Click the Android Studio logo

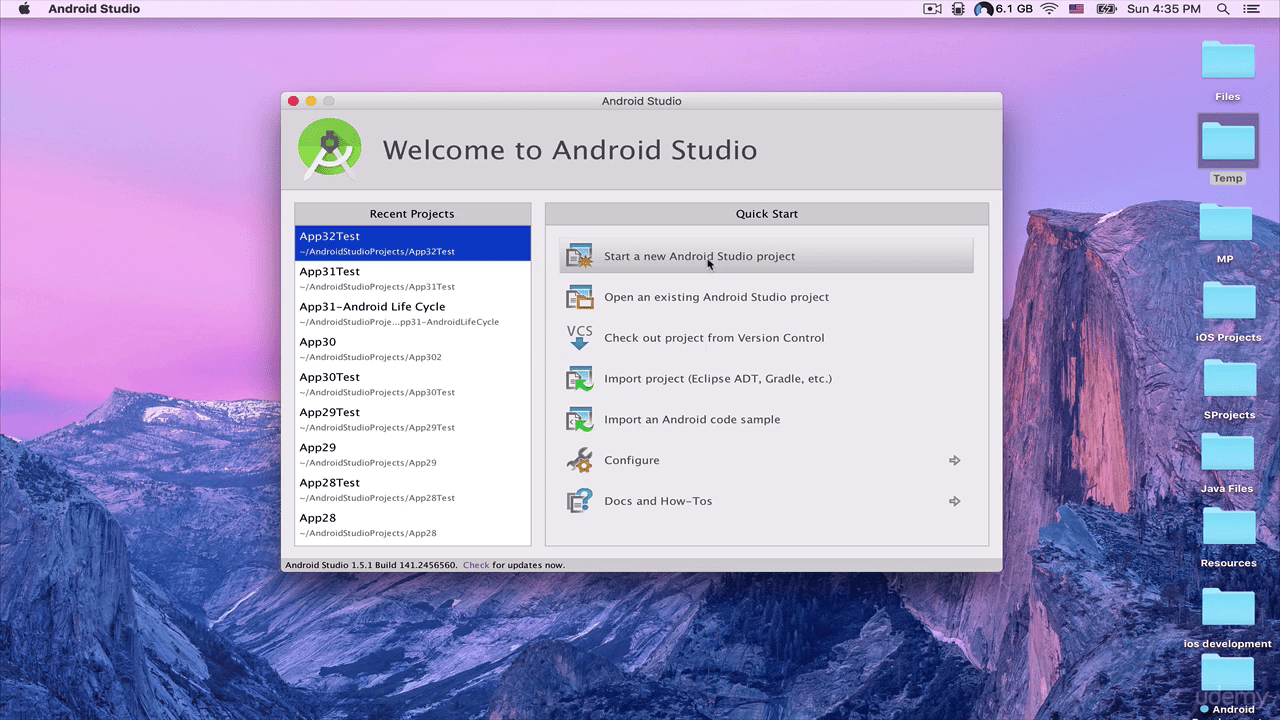coord(330,149)
